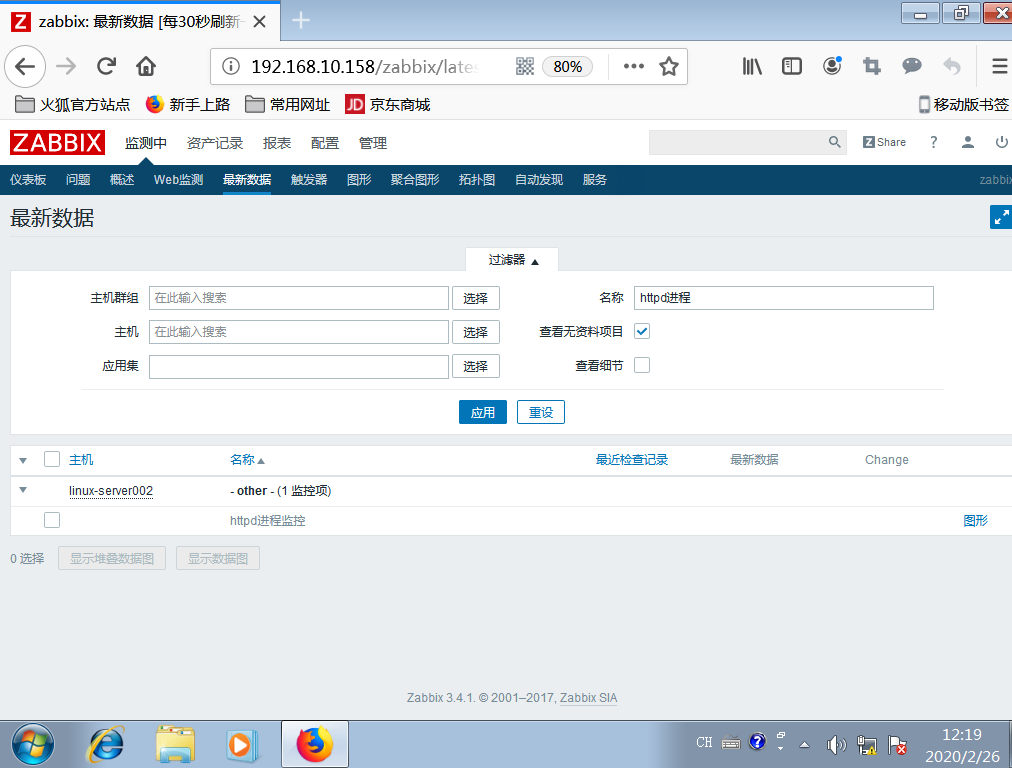The height and width of the screenshot is (768, 1012).
Task: Collapse the 过滤器 filter panel
Action: tap(513, 260)
